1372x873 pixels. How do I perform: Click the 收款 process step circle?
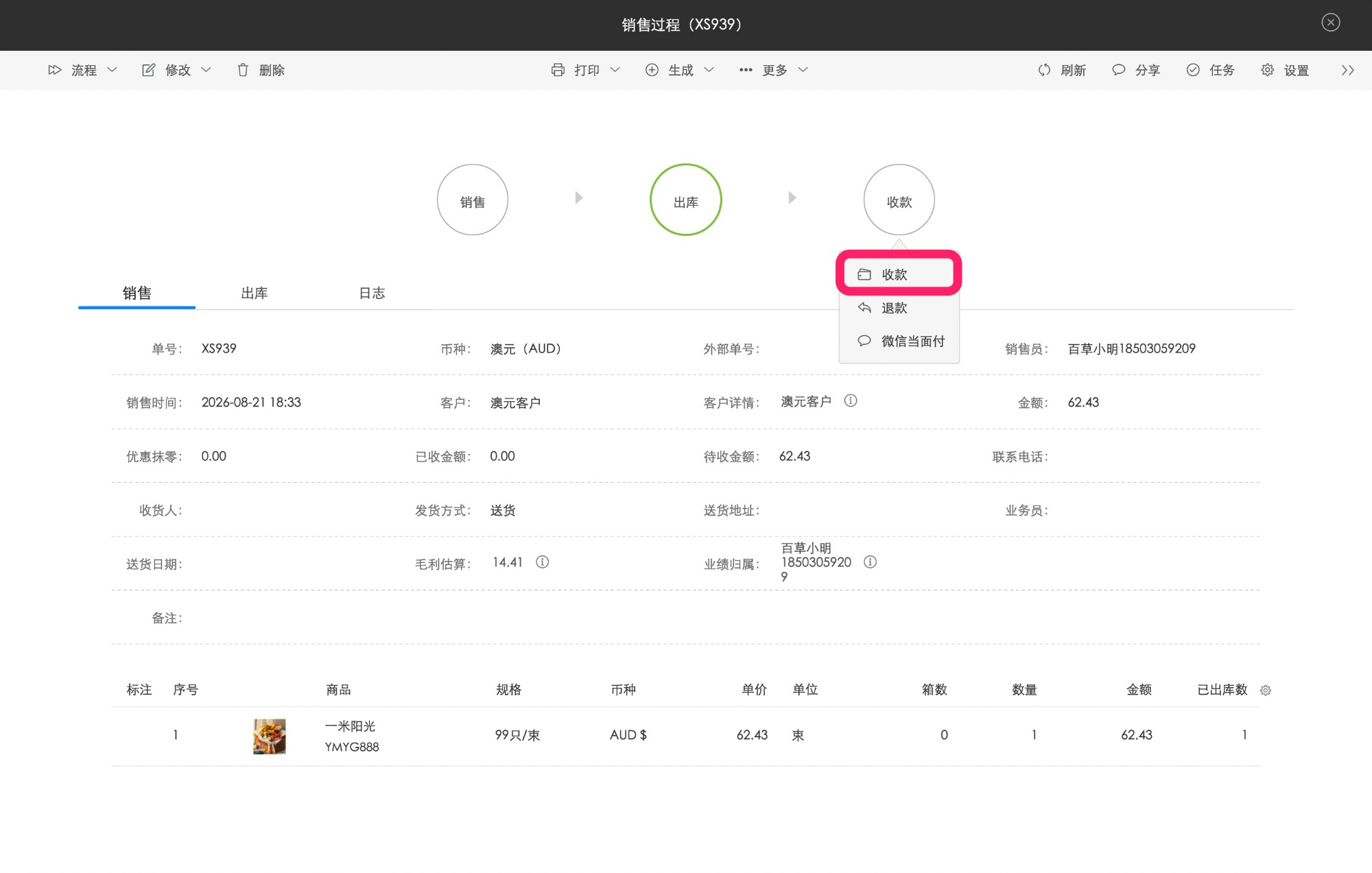click(899, 200)
